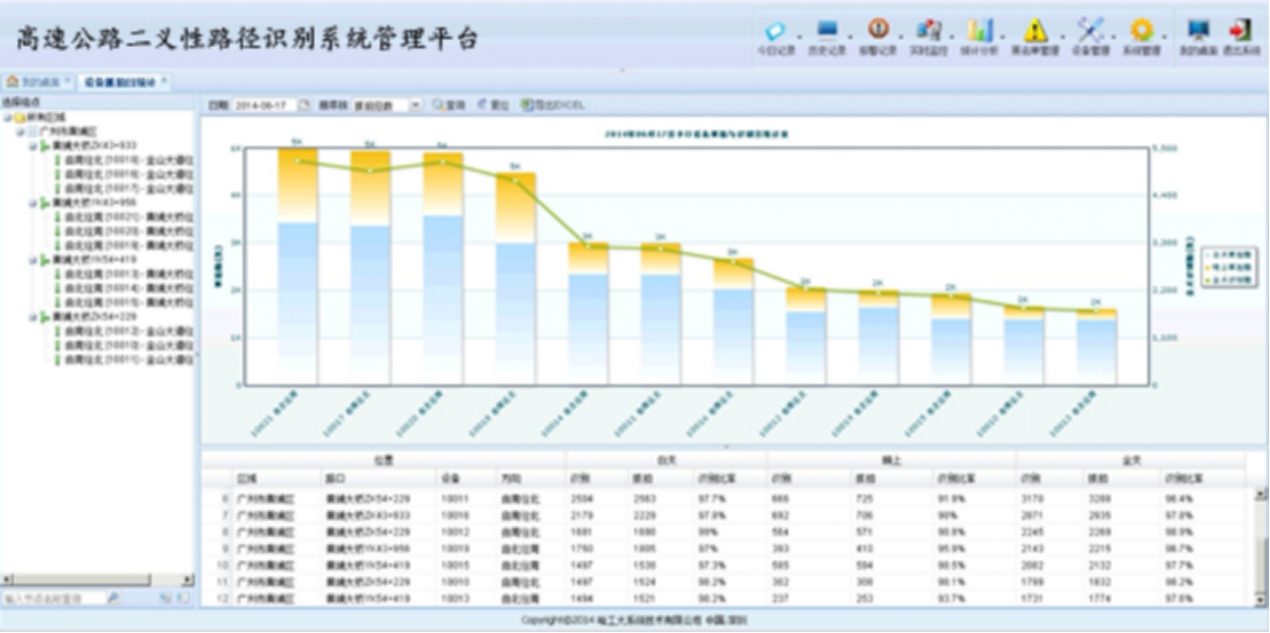Click the 重置 reset button
This screenshot has width=1270, height=633.
coord(494,105)
